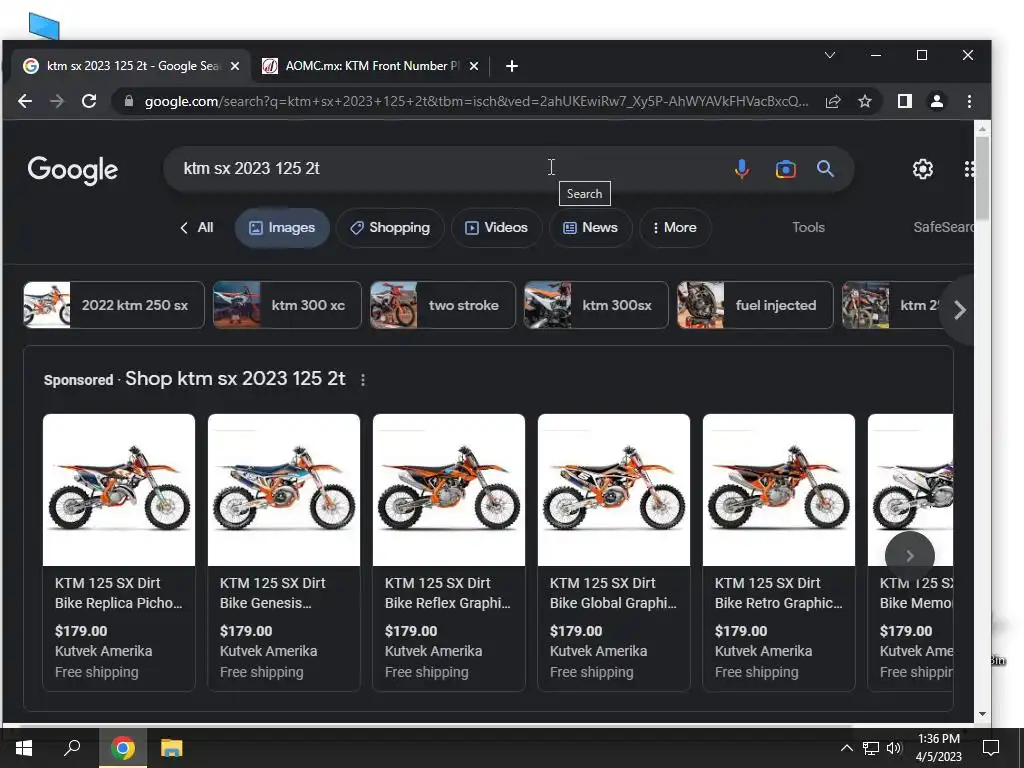Open KTM 125 SX Dirt Bike Genesis link

[x=272, y=593]
